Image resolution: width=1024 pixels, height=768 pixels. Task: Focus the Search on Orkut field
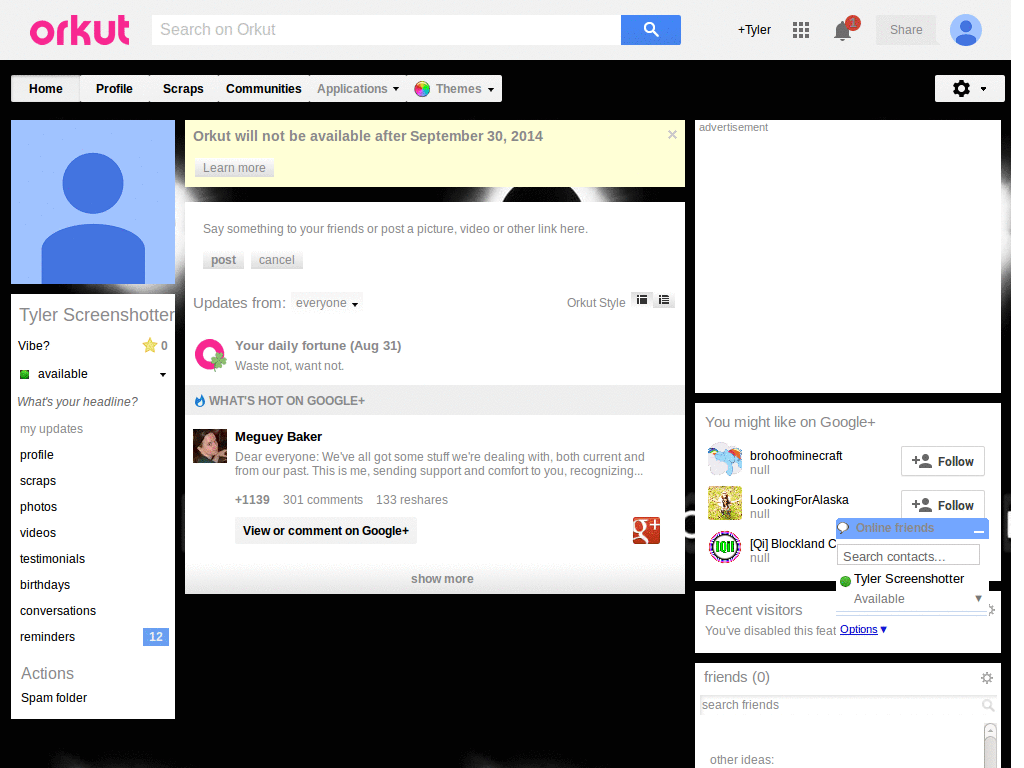tap(387, 30)
